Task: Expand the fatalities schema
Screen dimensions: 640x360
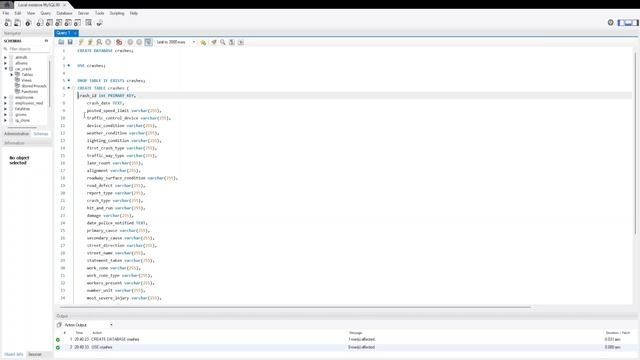Action: tap(6, 109)
